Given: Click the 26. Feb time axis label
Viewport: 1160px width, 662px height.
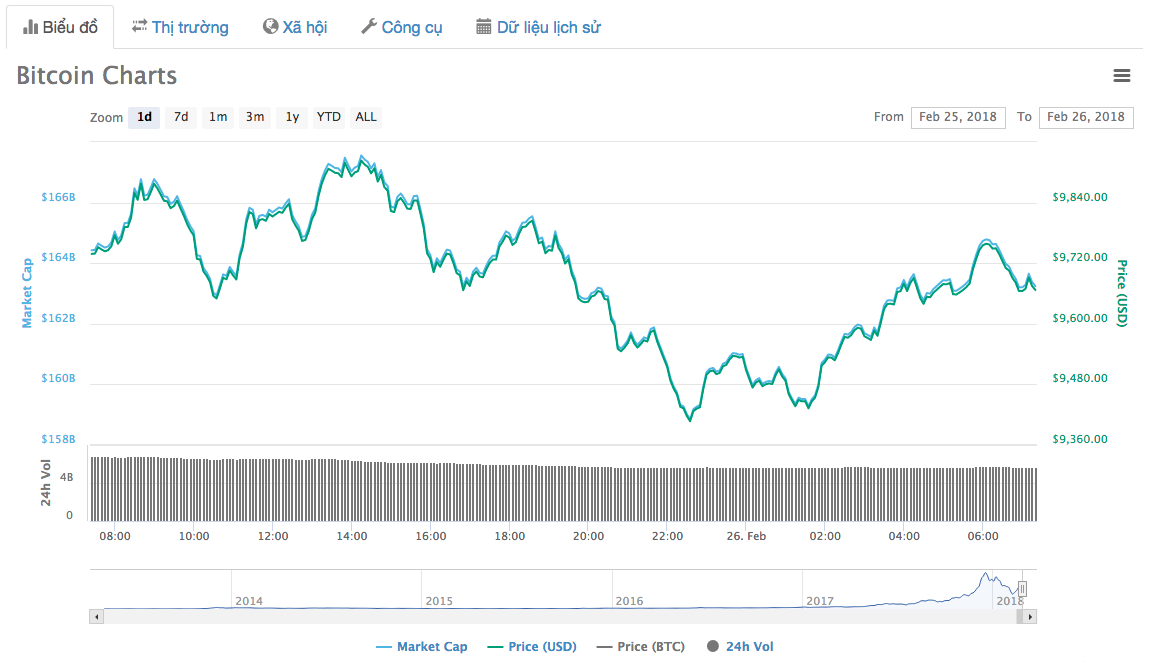Looking at the screenshot, I should click(x=746, y=536).
